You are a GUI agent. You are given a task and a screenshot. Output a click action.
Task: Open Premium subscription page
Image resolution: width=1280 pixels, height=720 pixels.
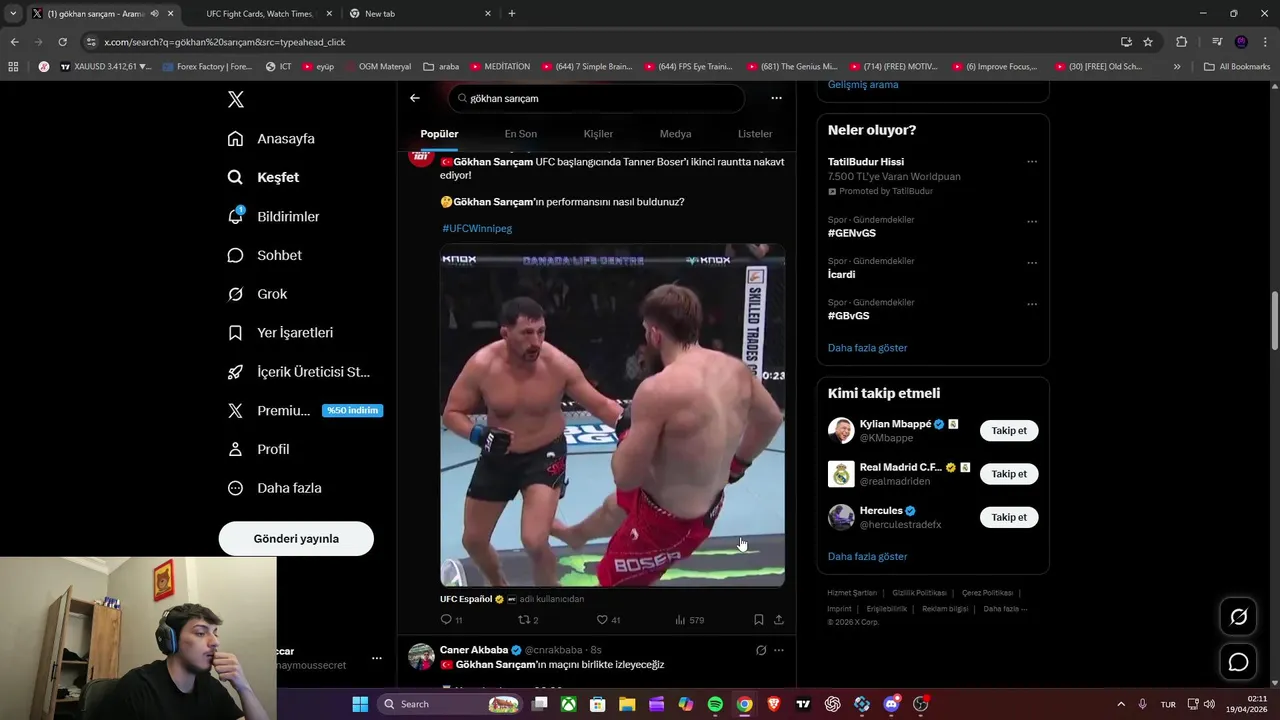click(304, 410)
